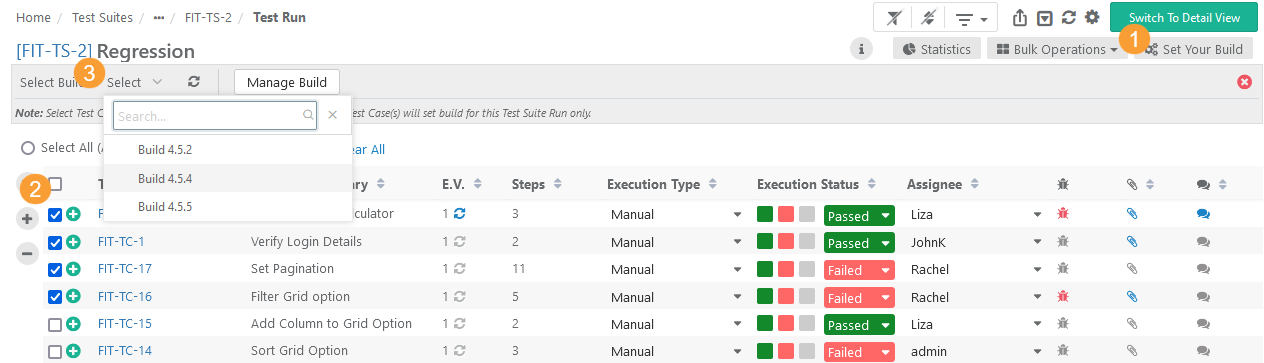Click the export share icon
1264x363 pixels.
[1020, 17]
